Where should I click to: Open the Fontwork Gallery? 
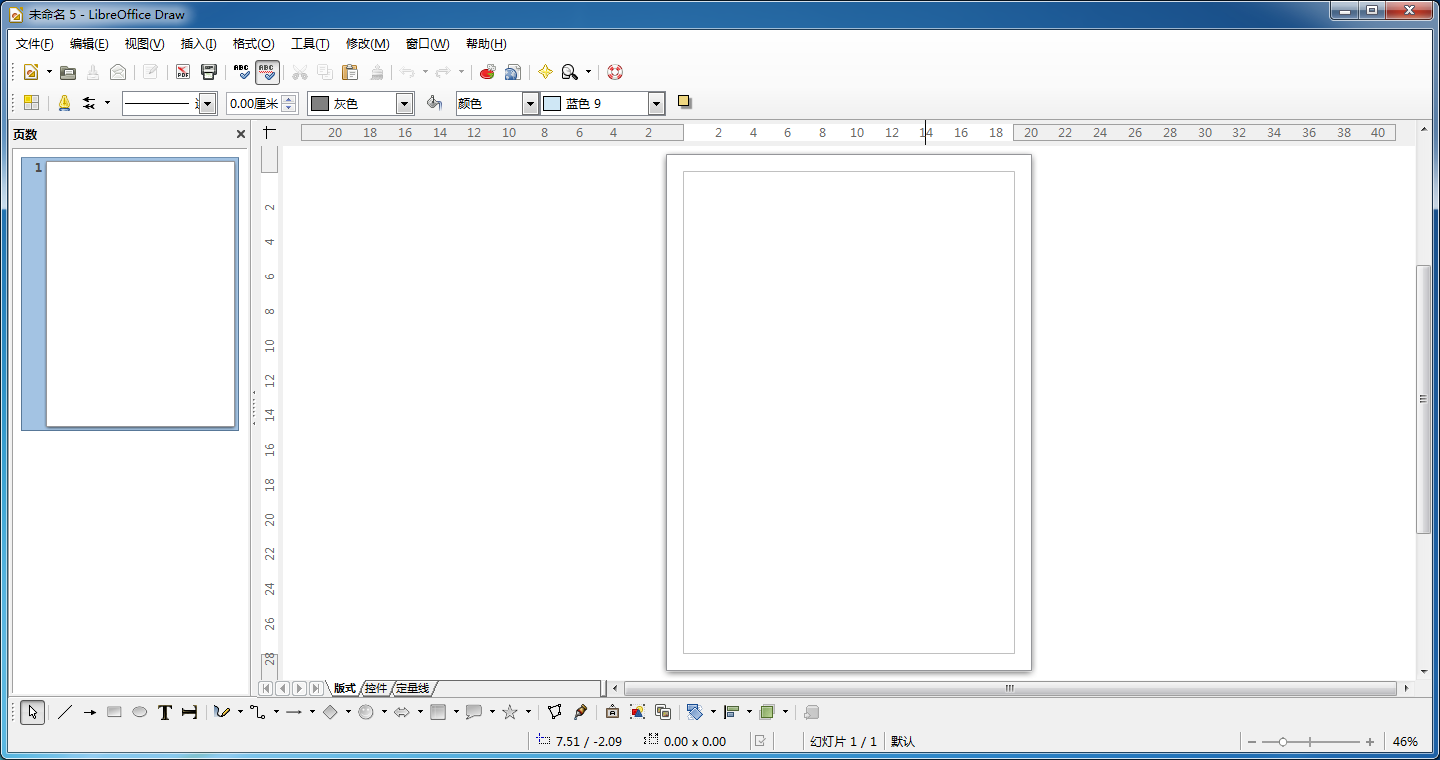(612, 712)
